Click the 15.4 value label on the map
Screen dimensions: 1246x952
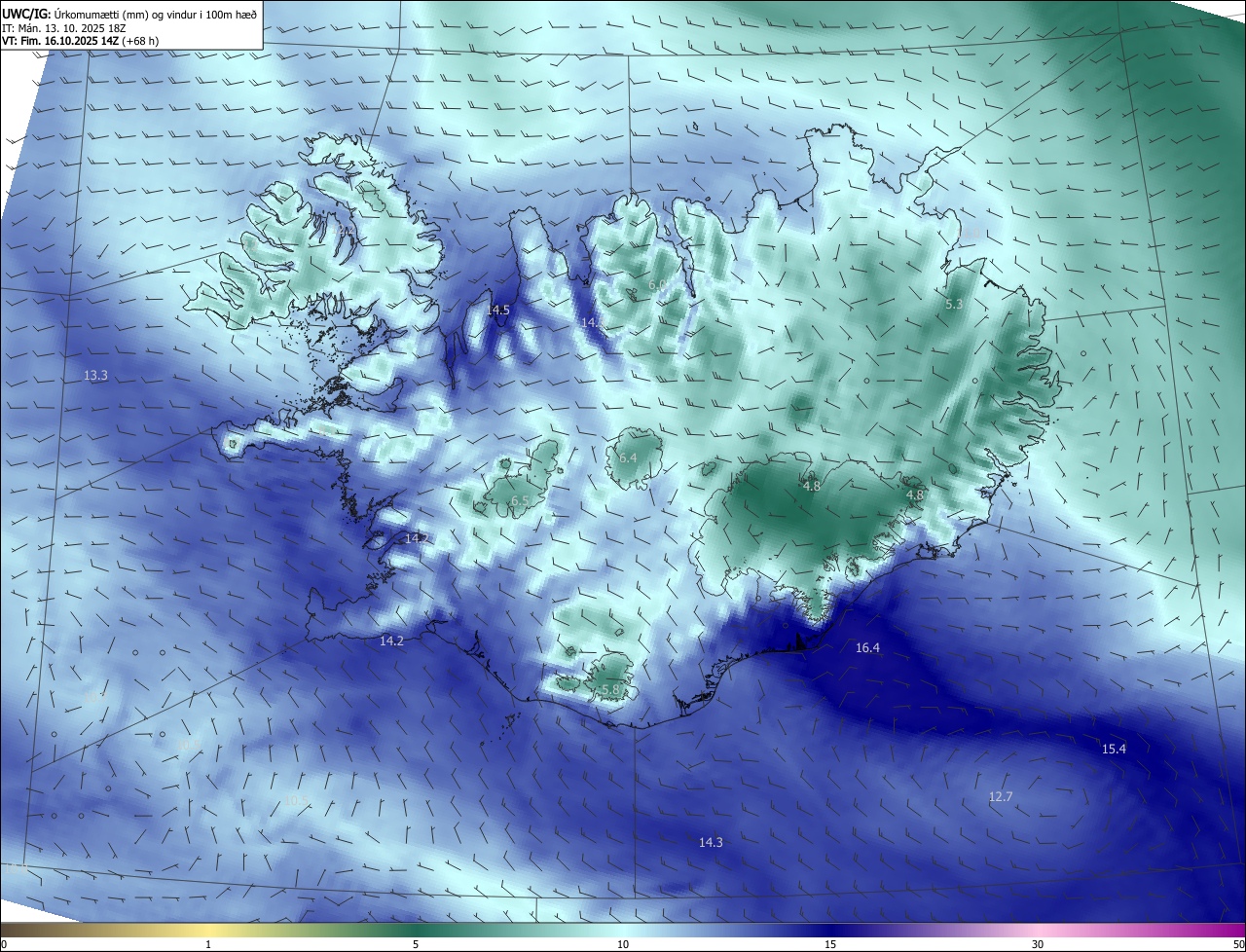click(x=1114, y=749)
